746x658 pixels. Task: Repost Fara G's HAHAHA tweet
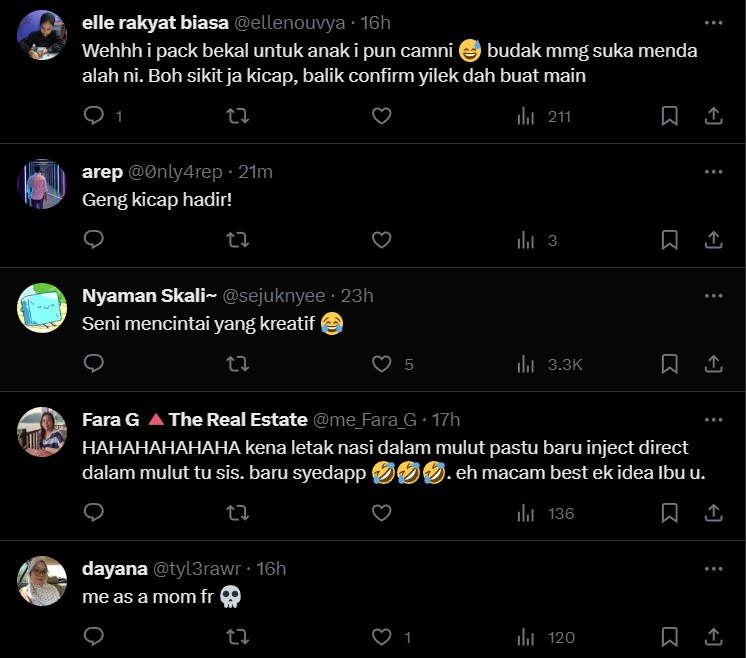(x=238, y=513)
